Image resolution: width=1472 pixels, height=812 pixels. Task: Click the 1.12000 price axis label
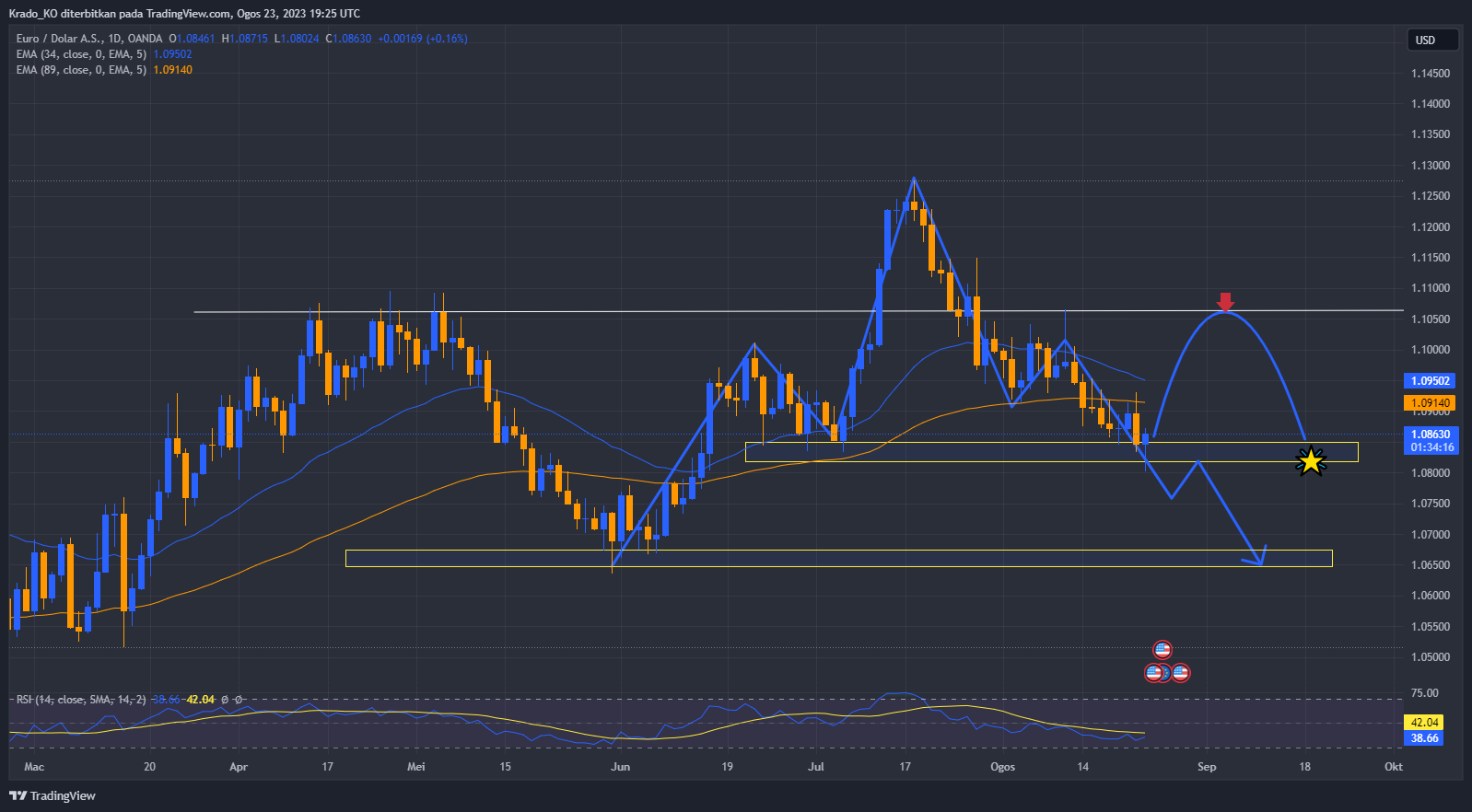coord(1431,227)
